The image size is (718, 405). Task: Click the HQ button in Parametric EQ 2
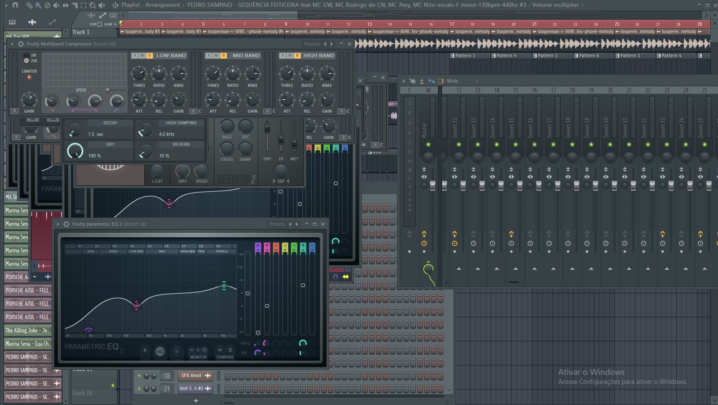pyautogui.click(x=160, y=352)
